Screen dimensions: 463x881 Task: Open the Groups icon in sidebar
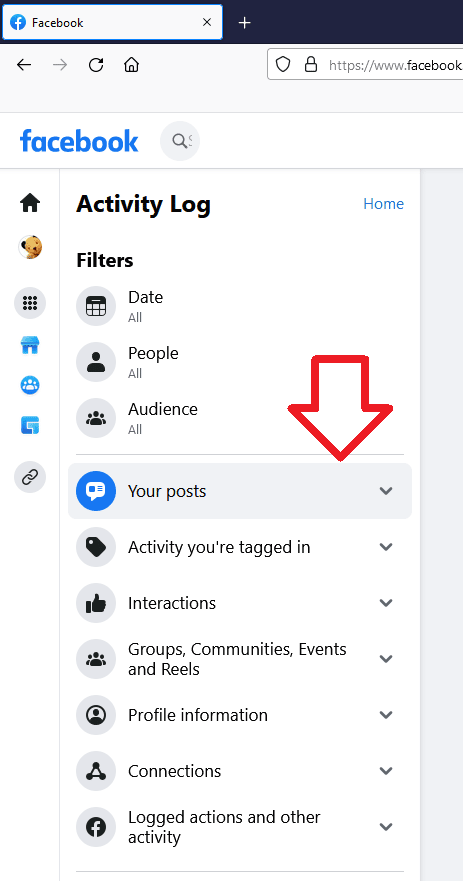30,385
